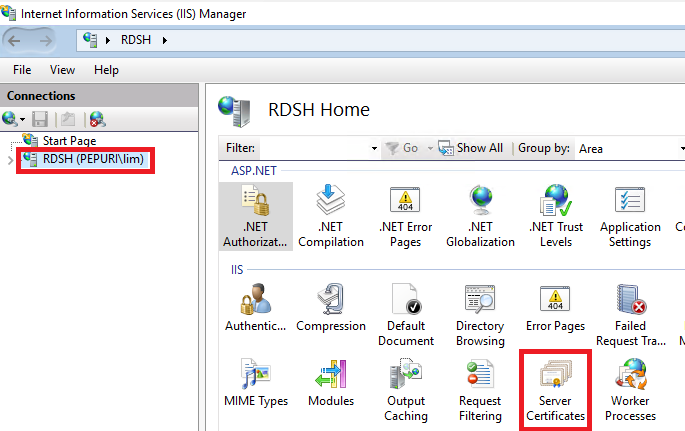Open .NET Trust Levels feature

click(x=556, y=217)
